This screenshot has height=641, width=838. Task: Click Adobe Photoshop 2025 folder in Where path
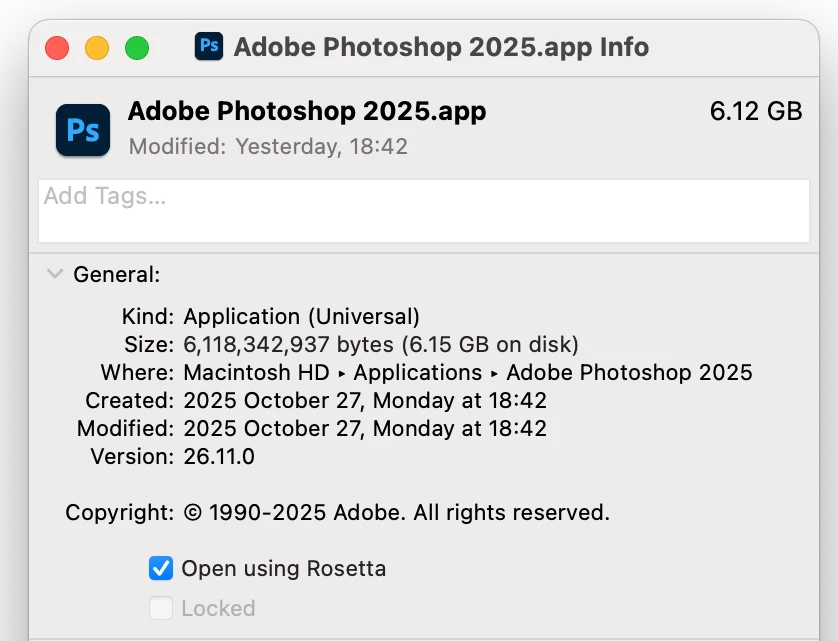(x=629, y=373)
